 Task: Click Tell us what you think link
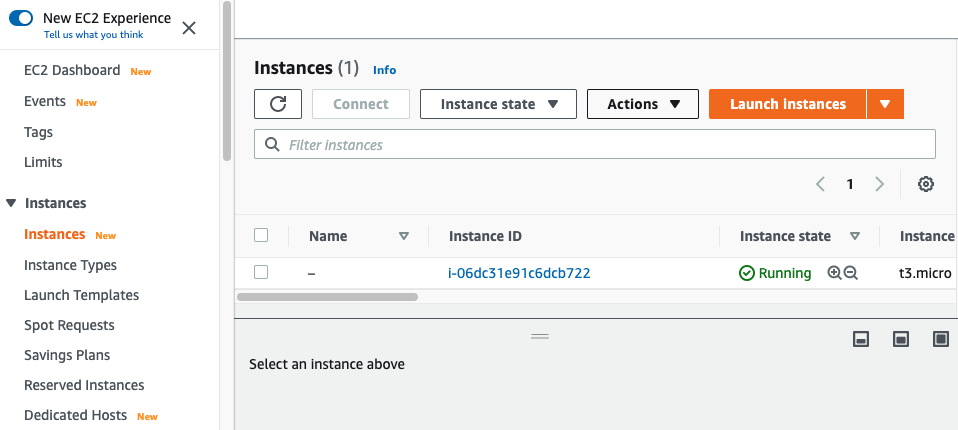coord(93,35)
